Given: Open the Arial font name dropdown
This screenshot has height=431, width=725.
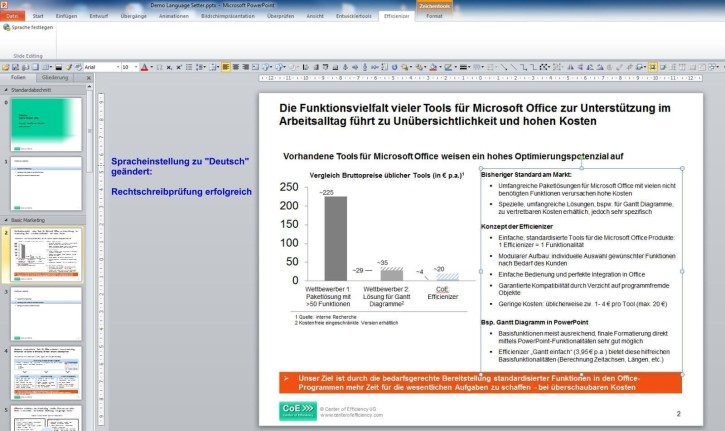Looking at the screenshot, I should coord(118,67).
